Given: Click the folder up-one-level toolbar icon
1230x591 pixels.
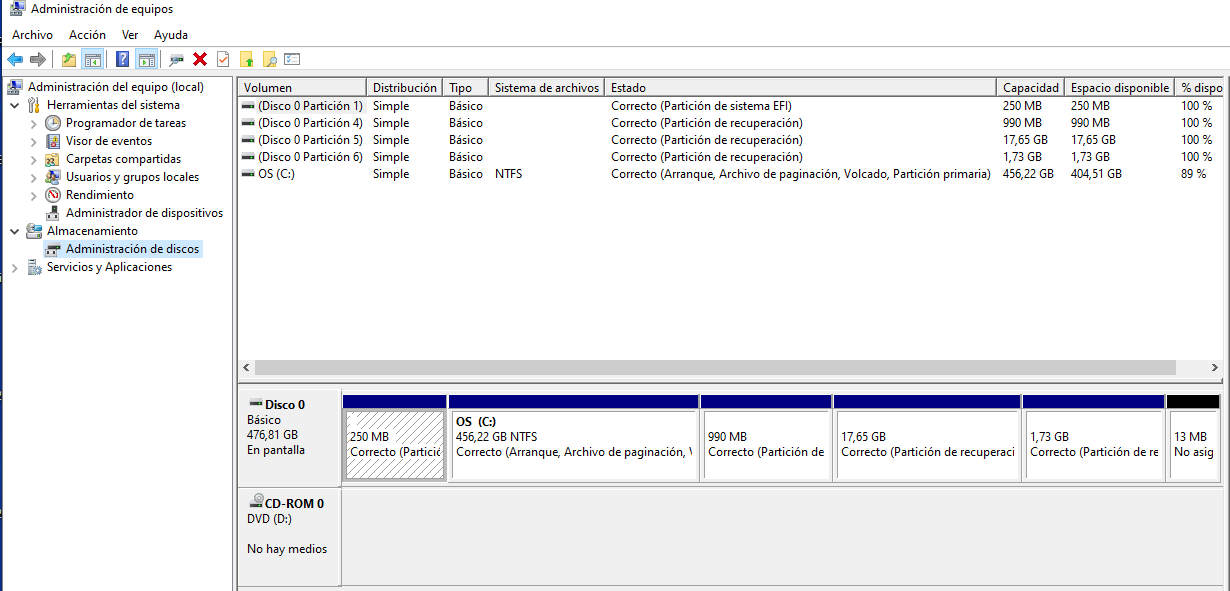Looking at the screenshot, I should (x=69, y=59).
